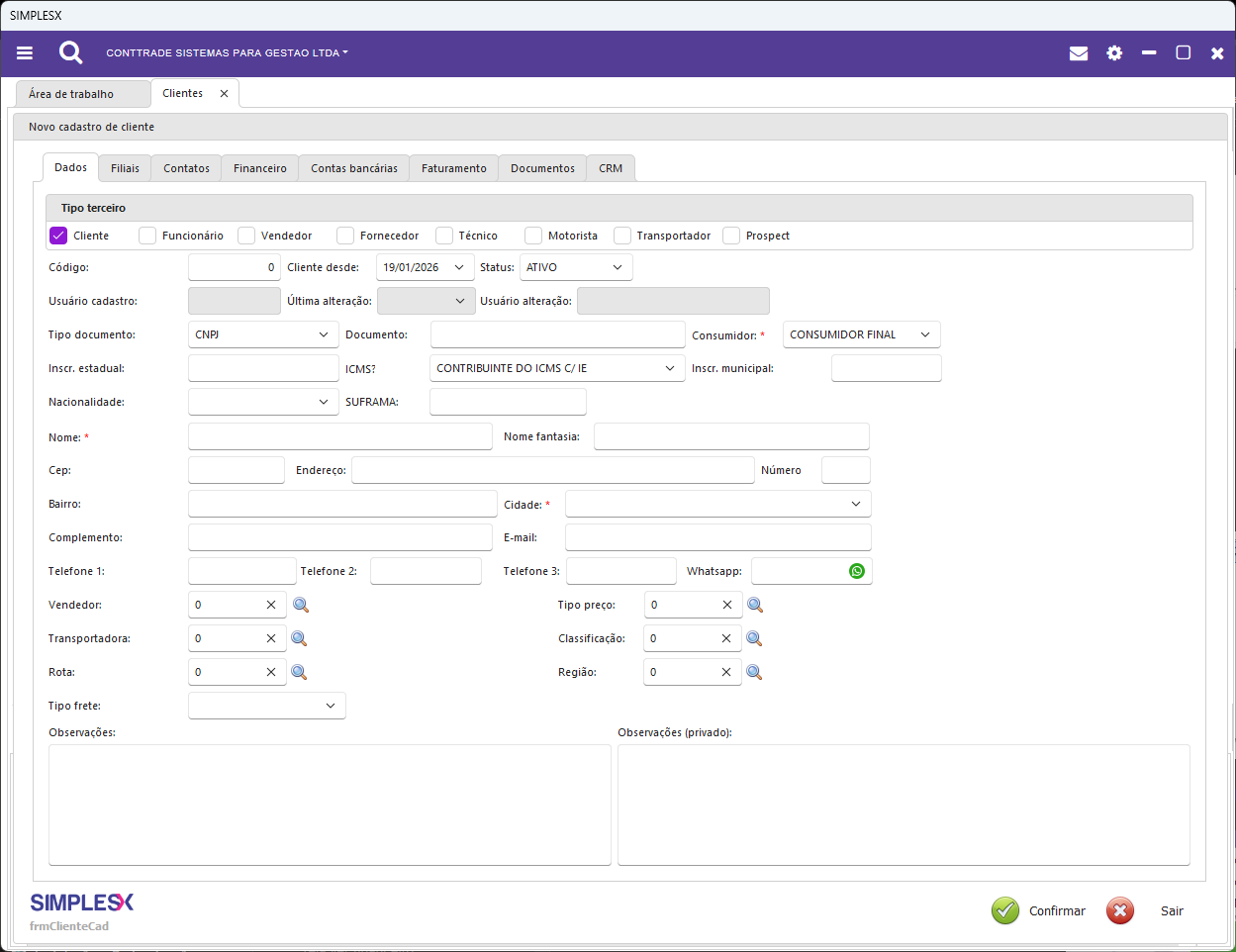The height and width of the screenshot is (952, 1236).
Task: Click the search magnifier in header
Action: tap(70, 53)
